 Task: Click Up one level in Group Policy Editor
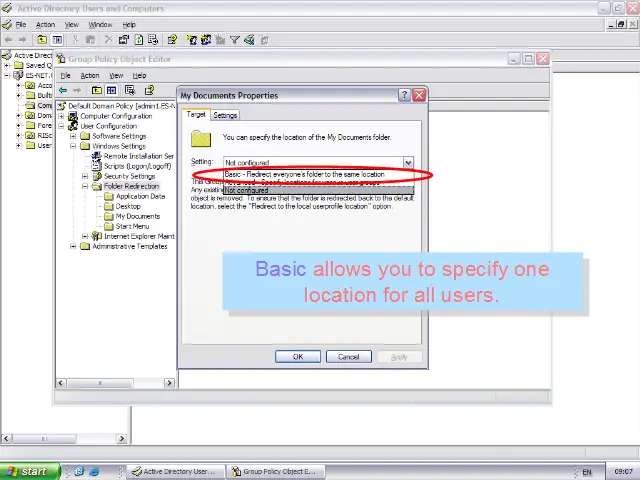point(96,90)
